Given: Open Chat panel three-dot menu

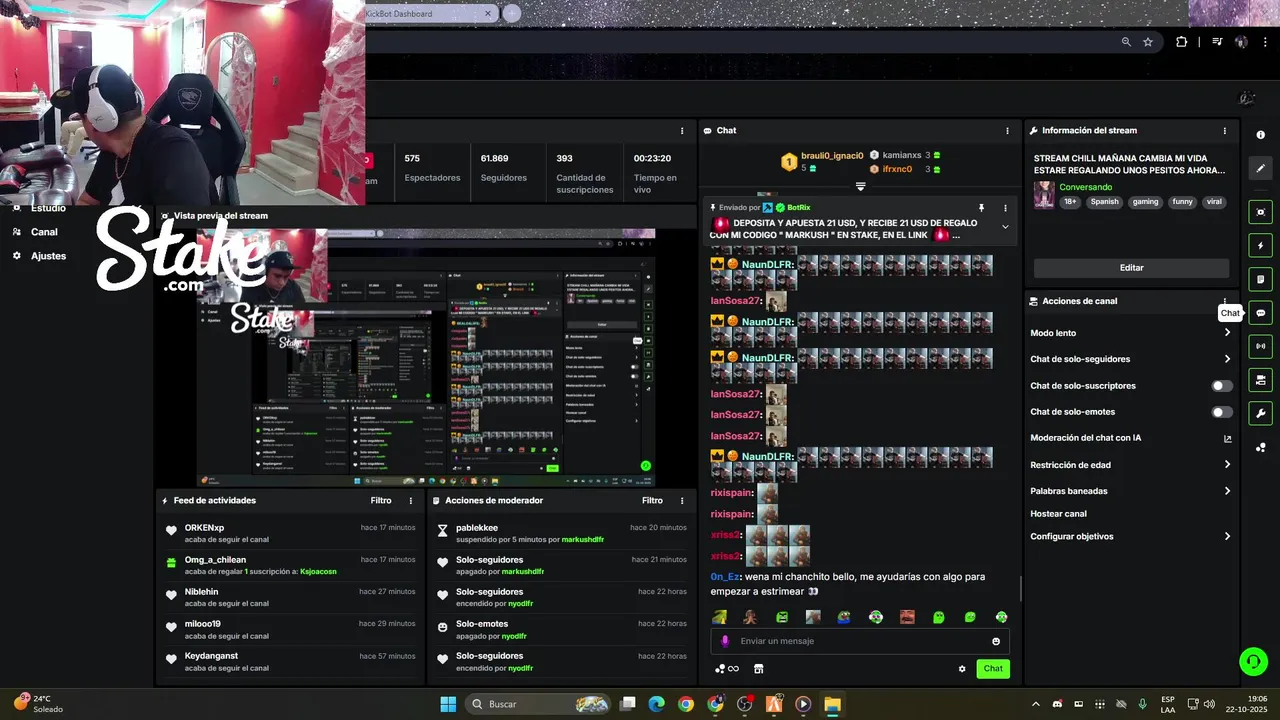Looking at the screenshot, I should [1007, 130].
